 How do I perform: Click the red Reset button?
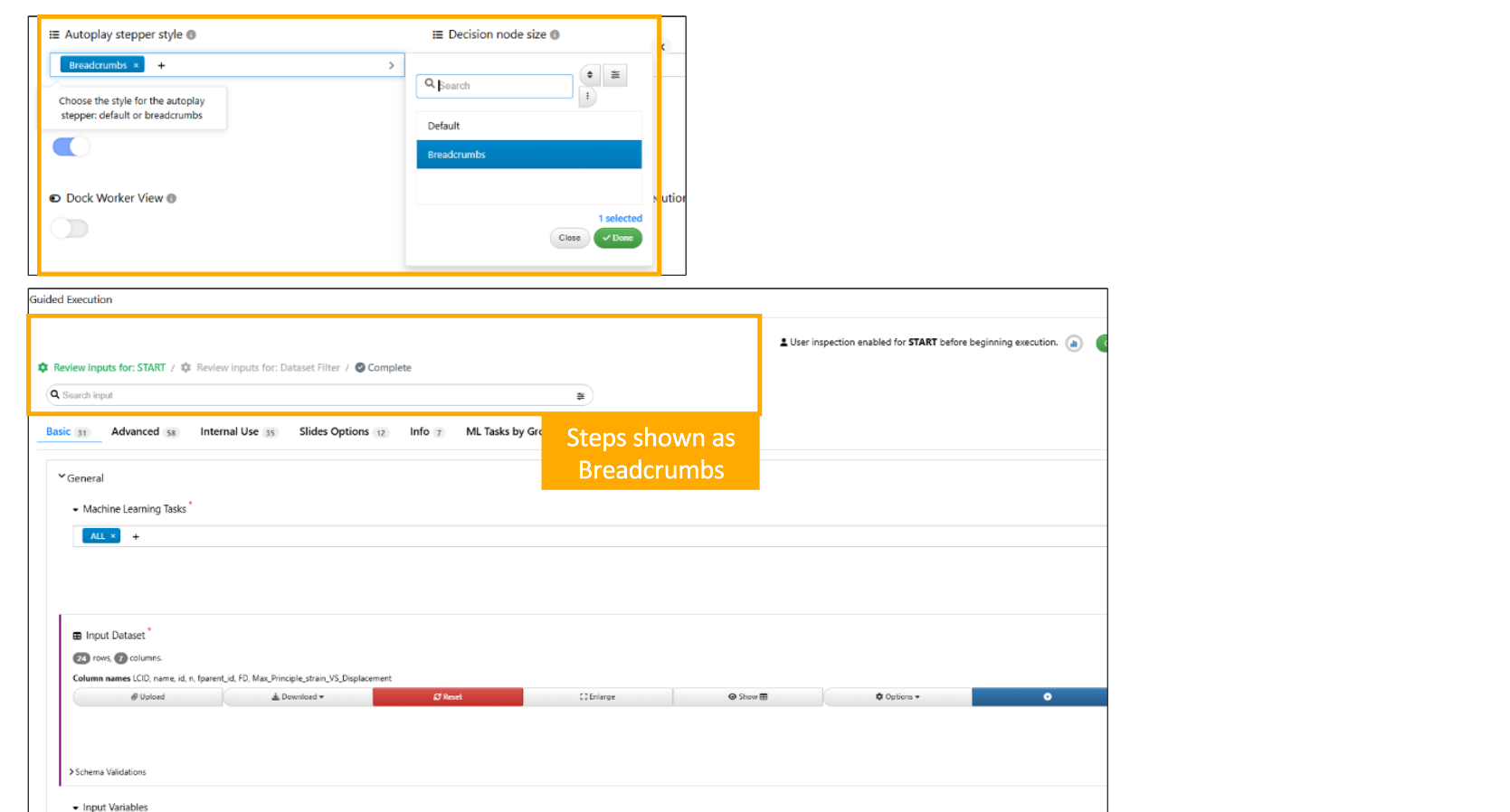[x=448, y=697]
